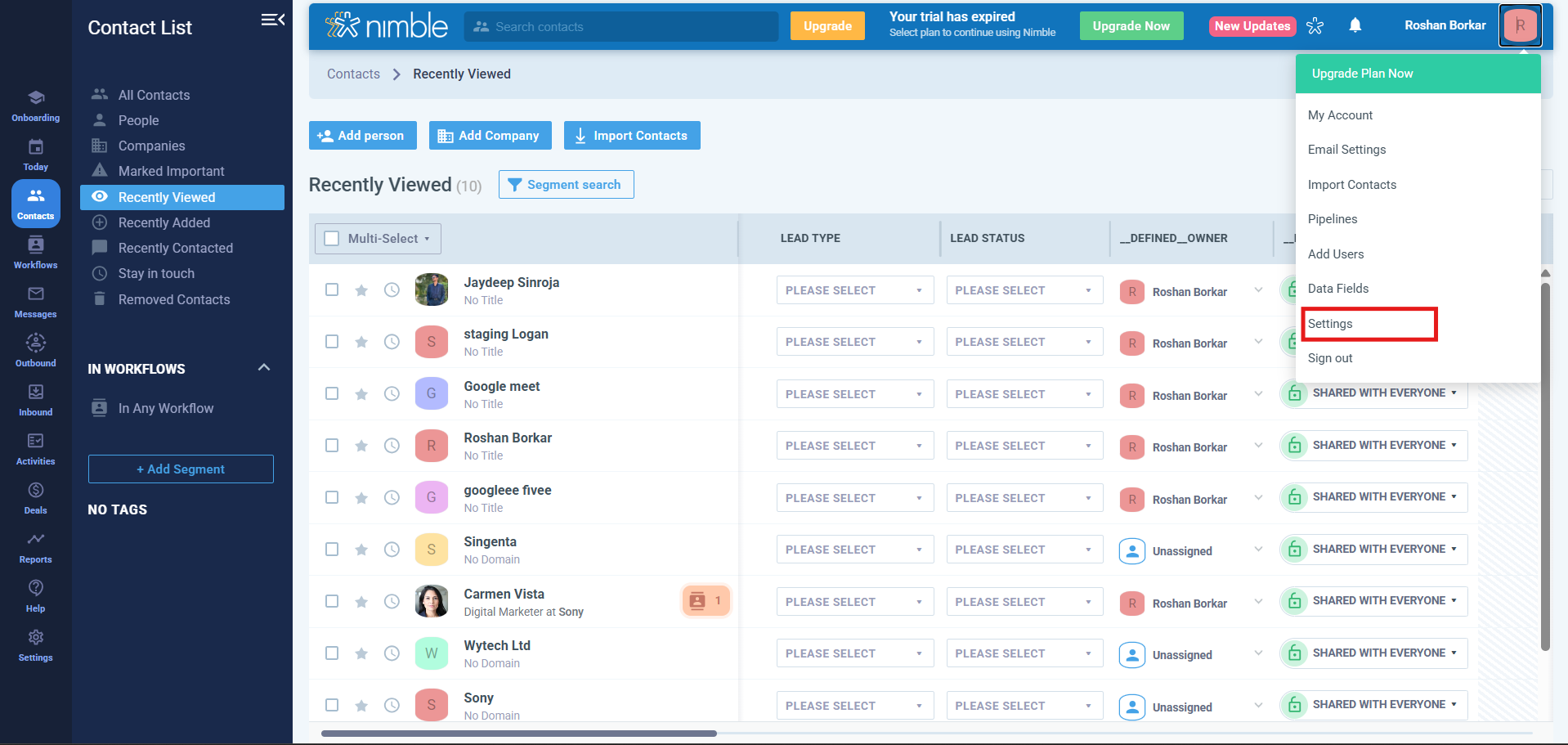Check the Carmen Vista row checkbox
The height and width of the screenshot is (745, 1568).
pos(332,601)
